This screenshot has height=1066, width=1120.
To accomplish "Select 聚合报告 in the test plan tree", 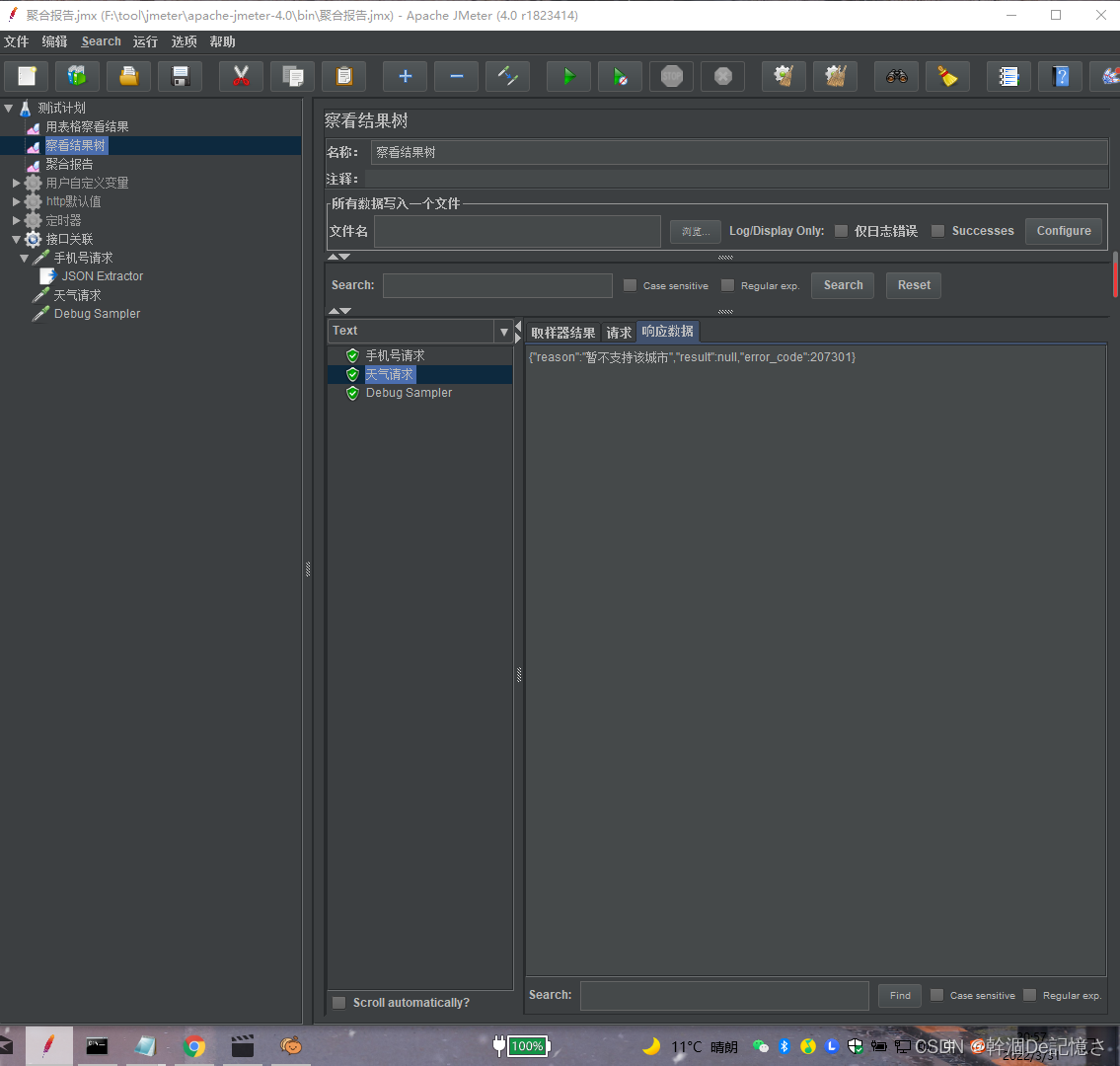I will click(69, 164).
